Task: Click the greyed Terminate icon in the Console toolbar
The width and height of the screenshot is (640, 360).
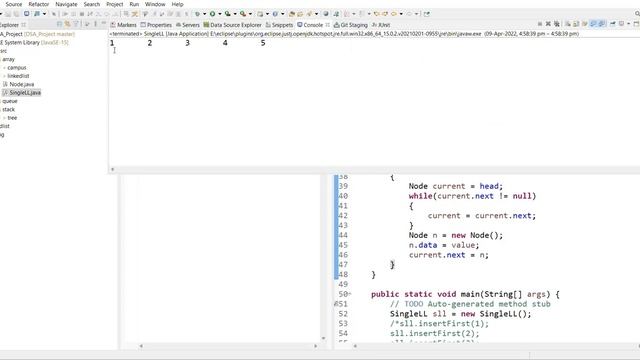Action: [540, 24]
